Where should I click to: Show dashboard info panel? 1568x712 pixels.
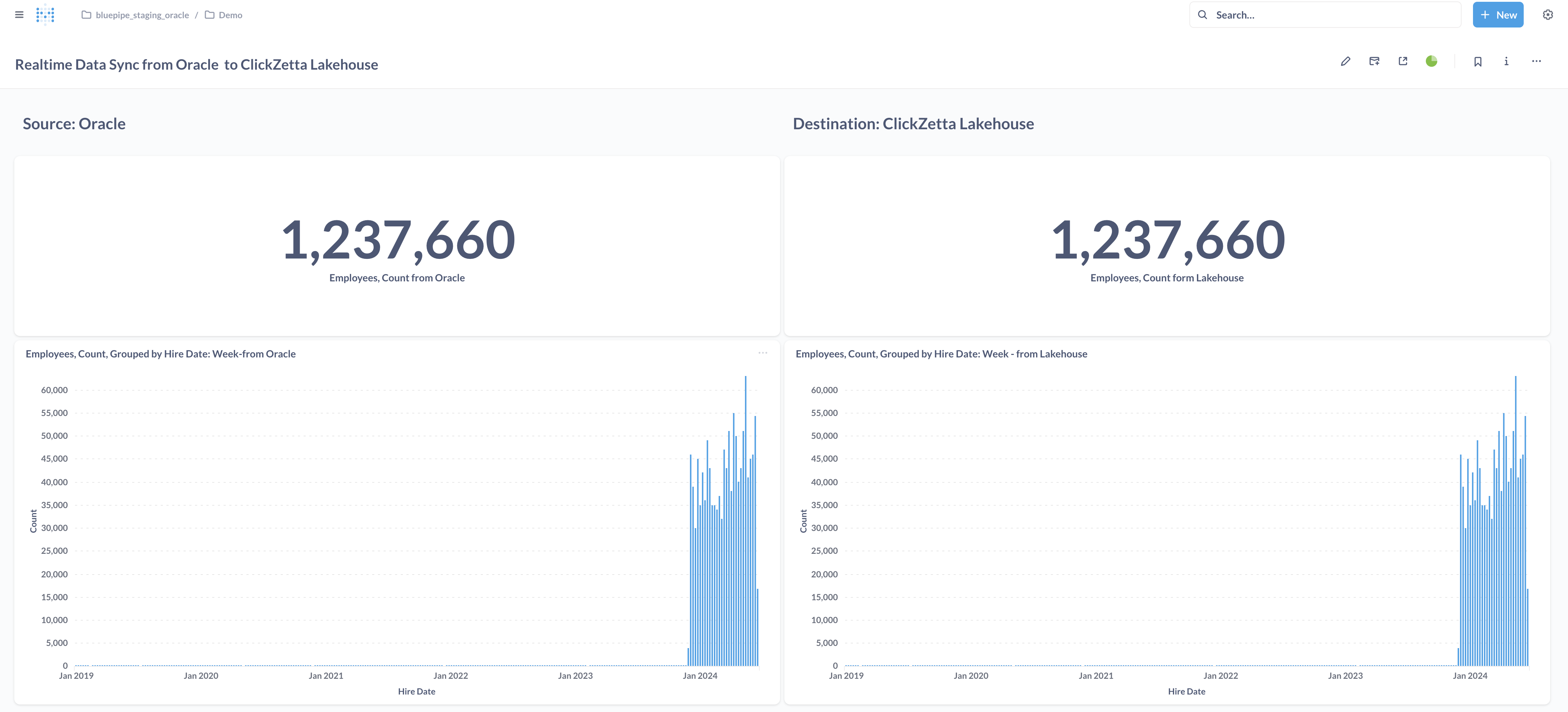pos(1506,61)
